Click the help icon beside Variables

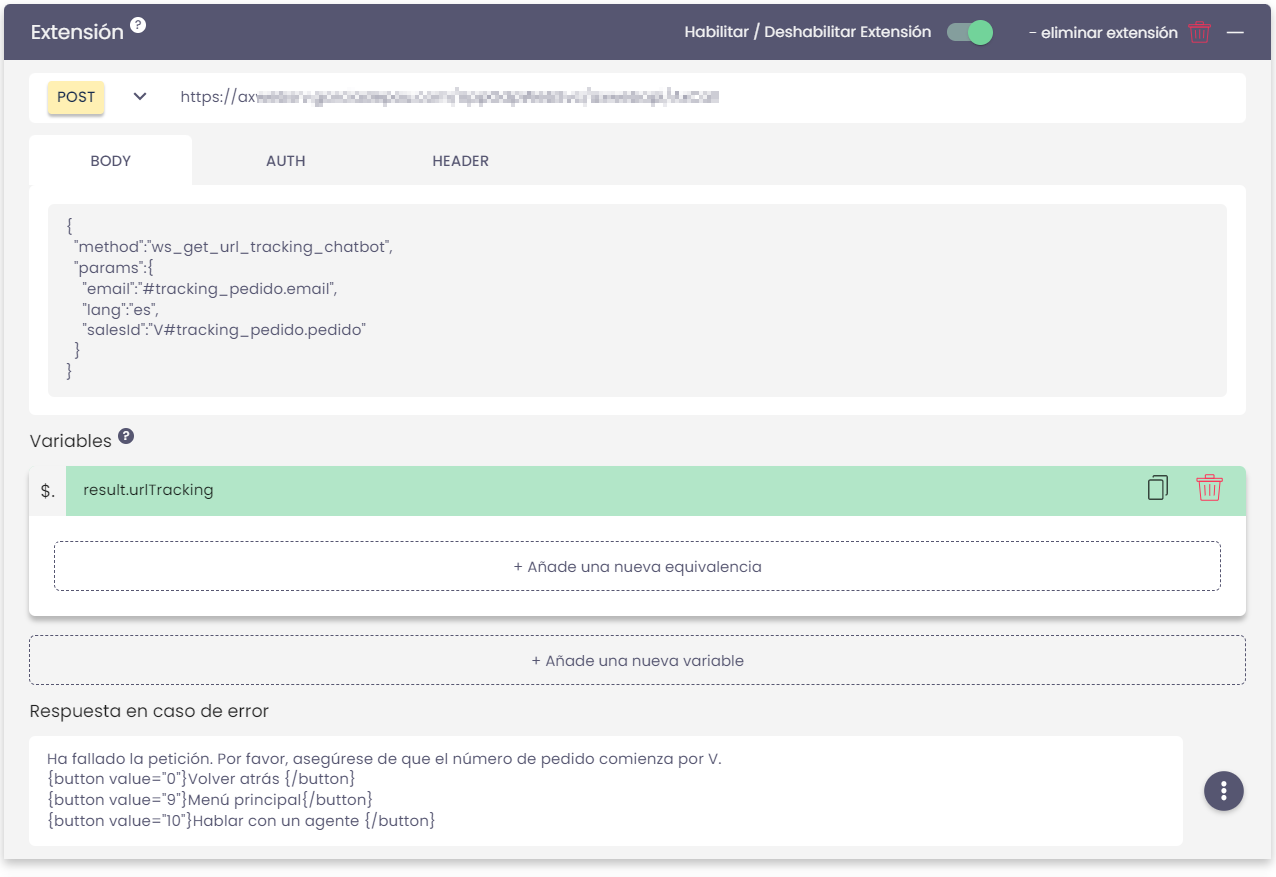click(x=125, y=437)
